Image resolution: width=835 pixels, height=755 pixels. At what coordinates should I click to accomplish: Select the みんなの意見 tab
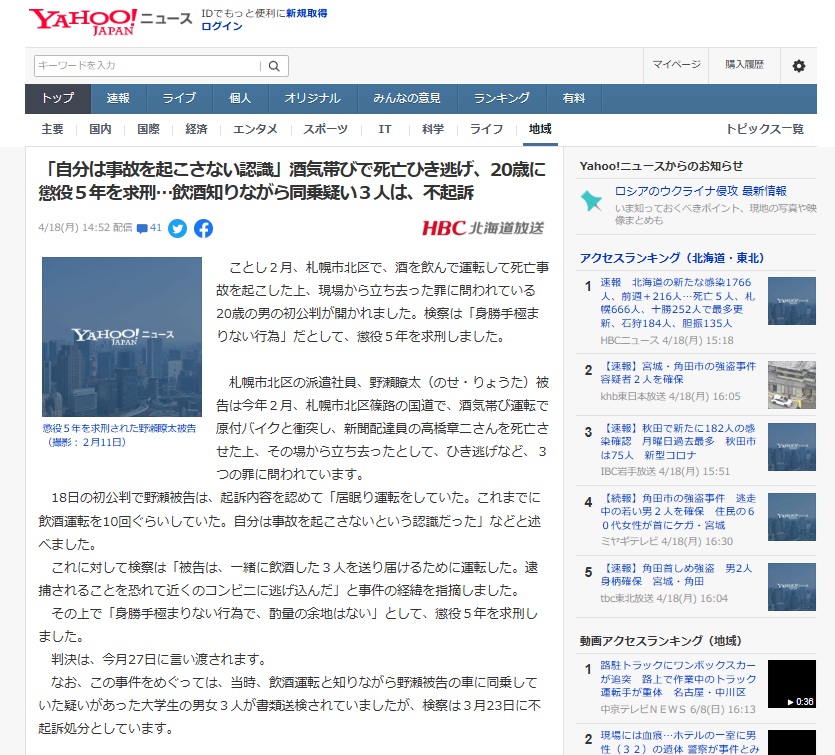coord(407,99)
